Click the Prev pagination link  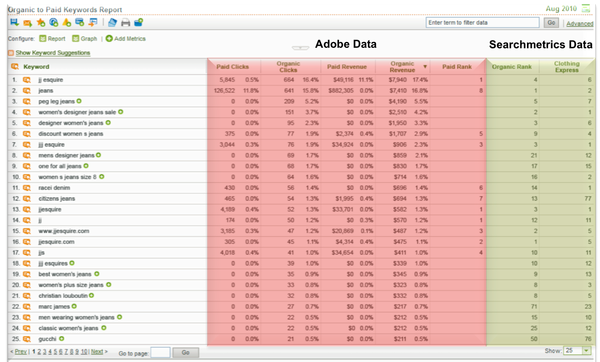click(21, 352)
